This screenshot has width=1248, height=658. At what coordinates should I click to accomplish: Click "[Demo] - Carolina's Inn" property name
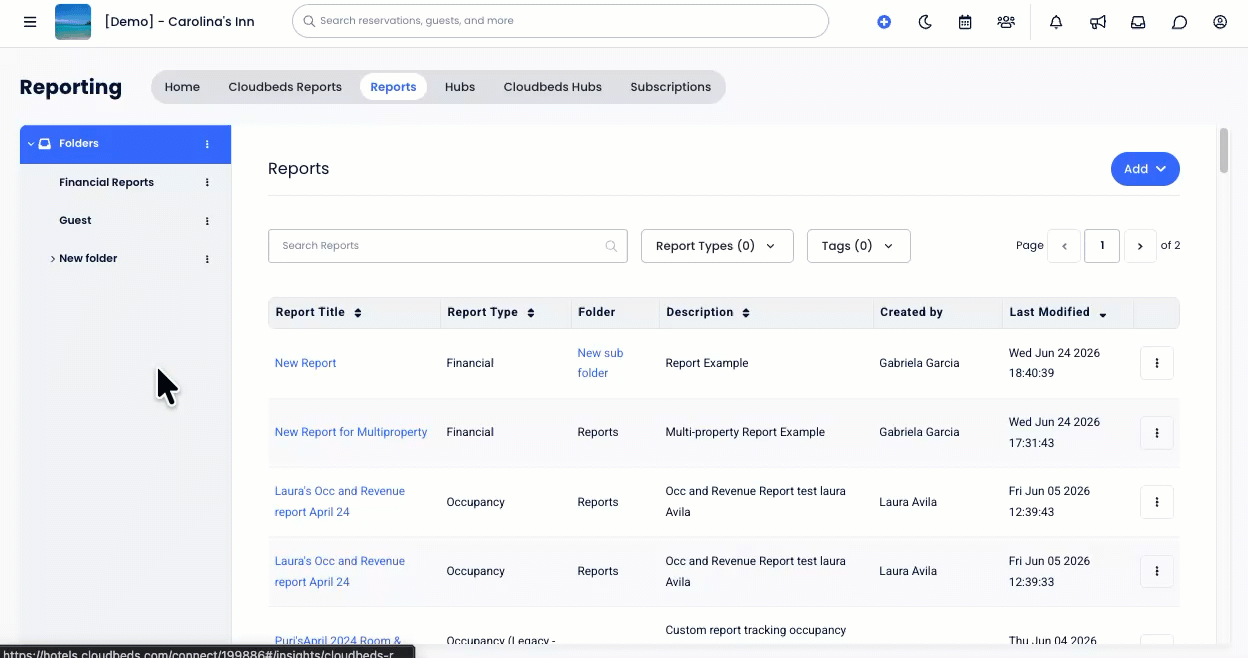pos(180,21)
